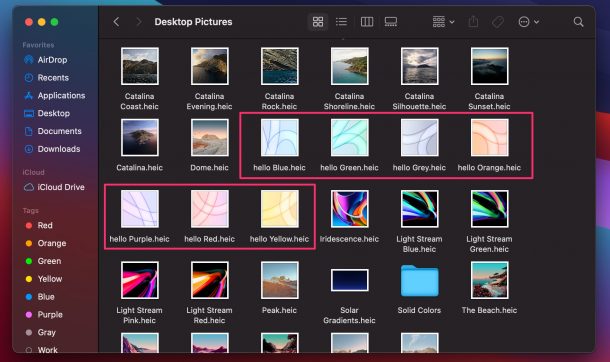The height and width of the screenshot is (362, 610).
Task: Select the Catalina Sunset.heic thumbnail
Action: click(489, 66)
